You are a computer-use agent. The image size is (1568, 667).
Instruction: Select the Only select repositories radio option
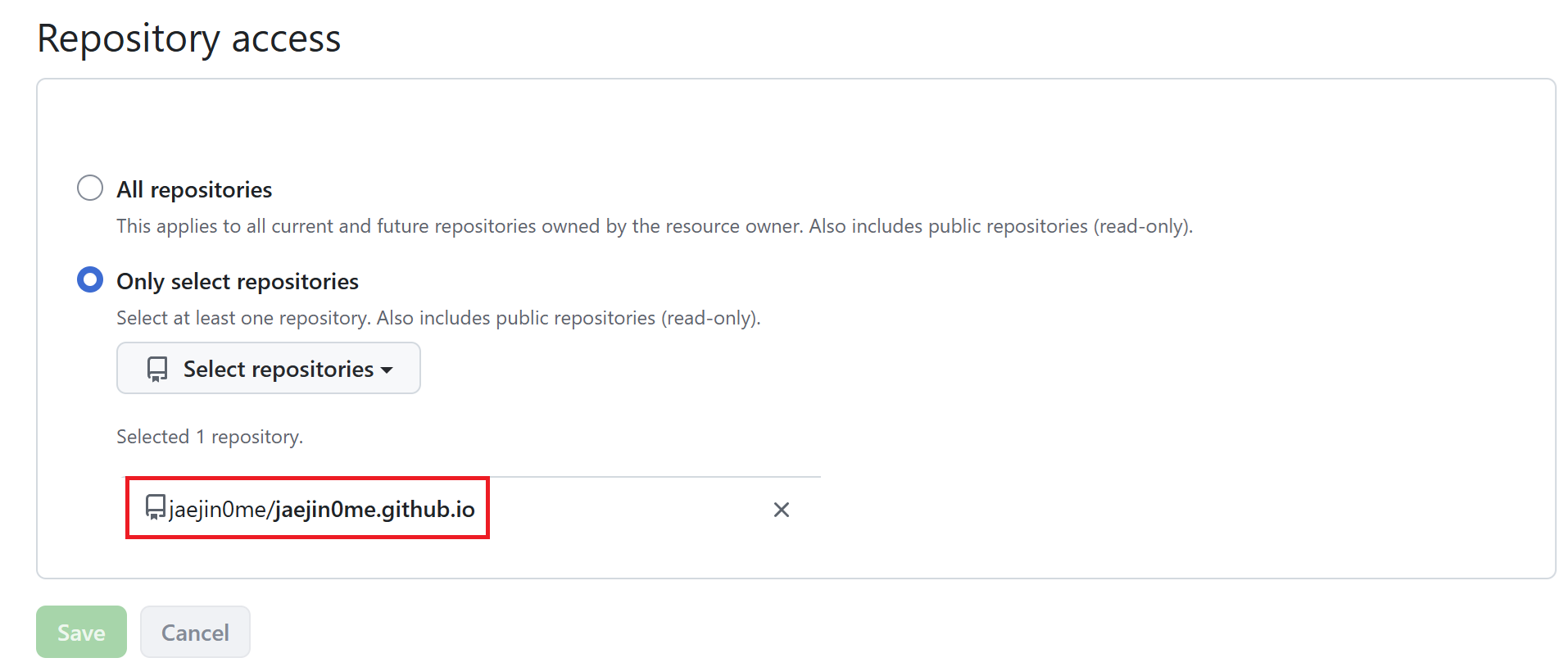90,279
